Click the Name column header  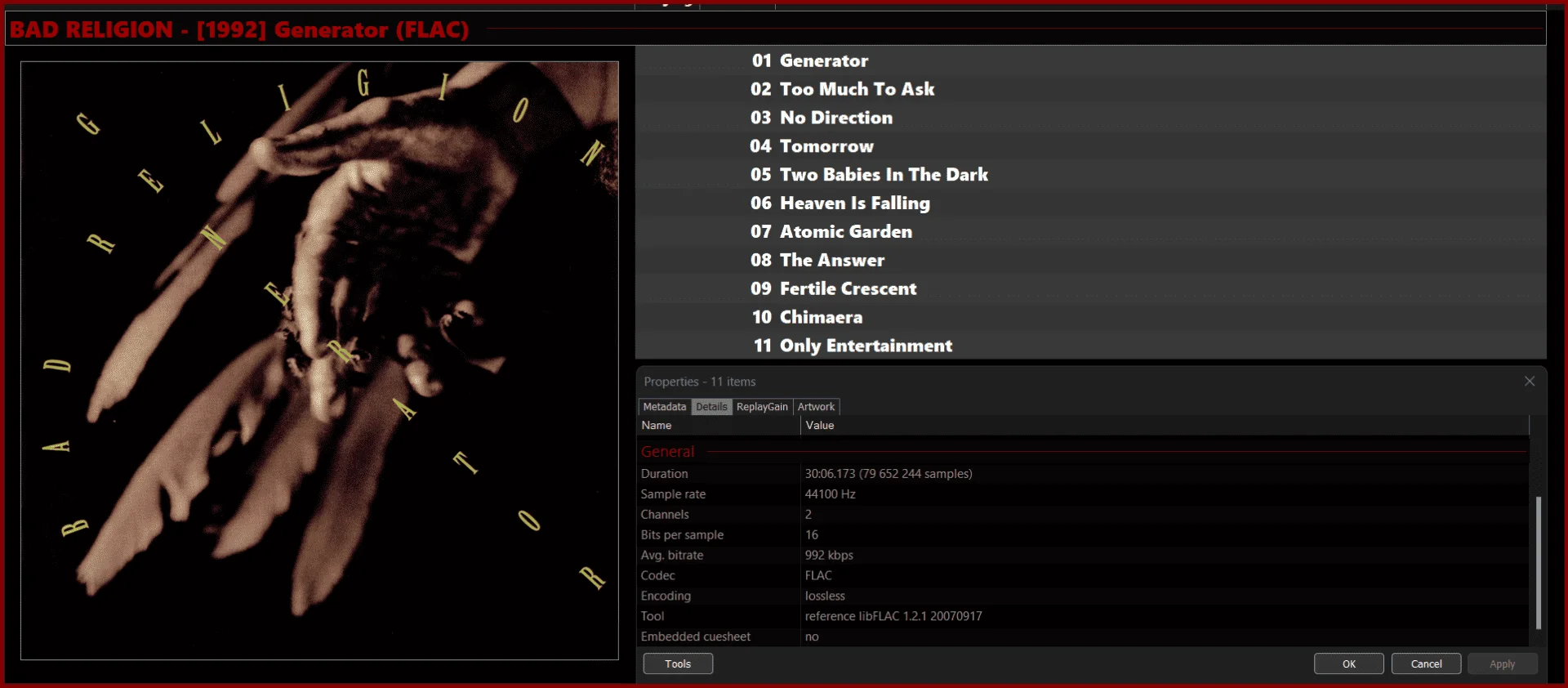tap(719, 426)
